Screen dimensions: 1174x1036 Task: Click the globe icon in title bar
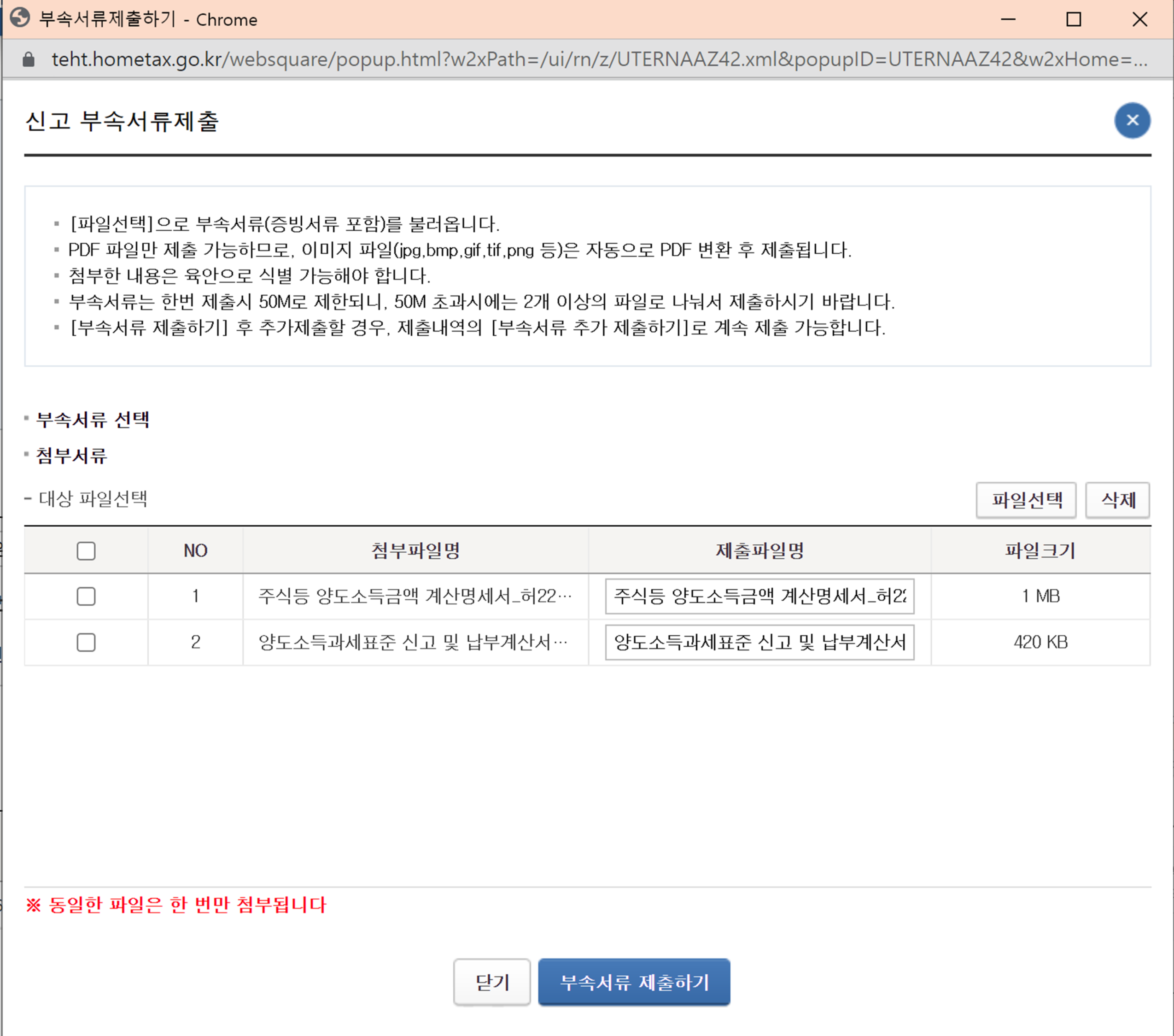tap(20, 18)
